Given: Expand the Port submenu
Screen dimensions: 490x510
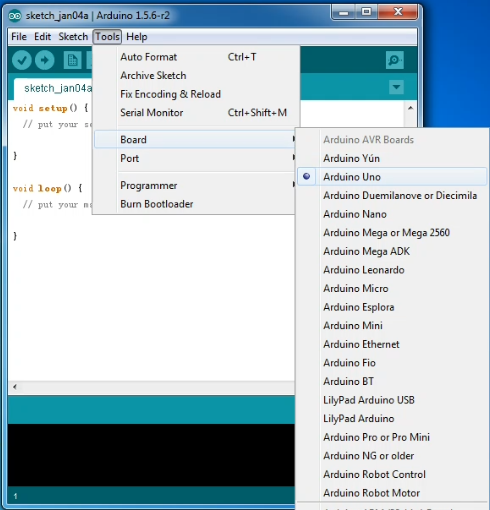Looking at the screenshot, I should tap(195, 158).
